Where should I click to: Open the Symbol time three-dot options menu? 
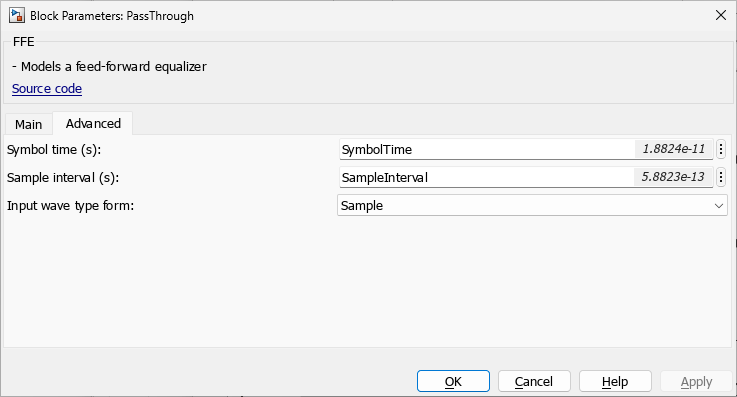(721, 149)
